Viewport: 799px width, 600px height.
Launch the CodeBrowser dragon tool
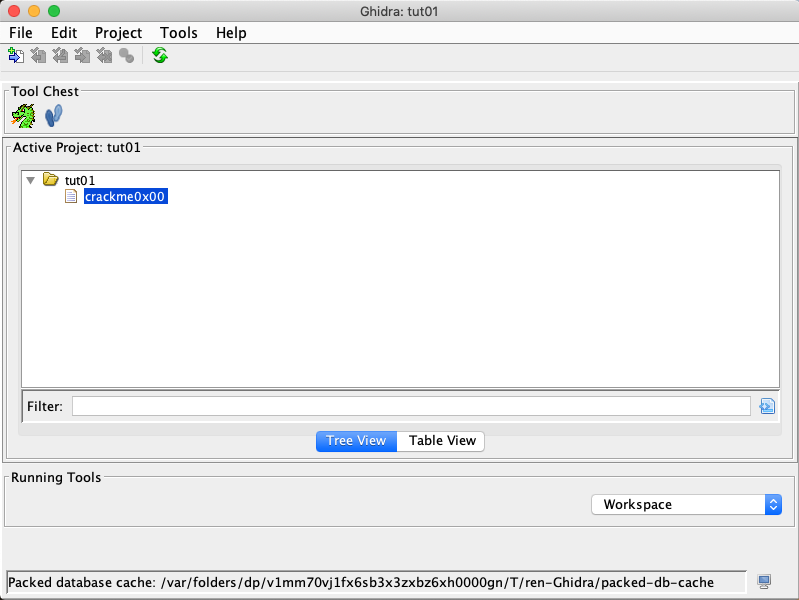[23, 117]
